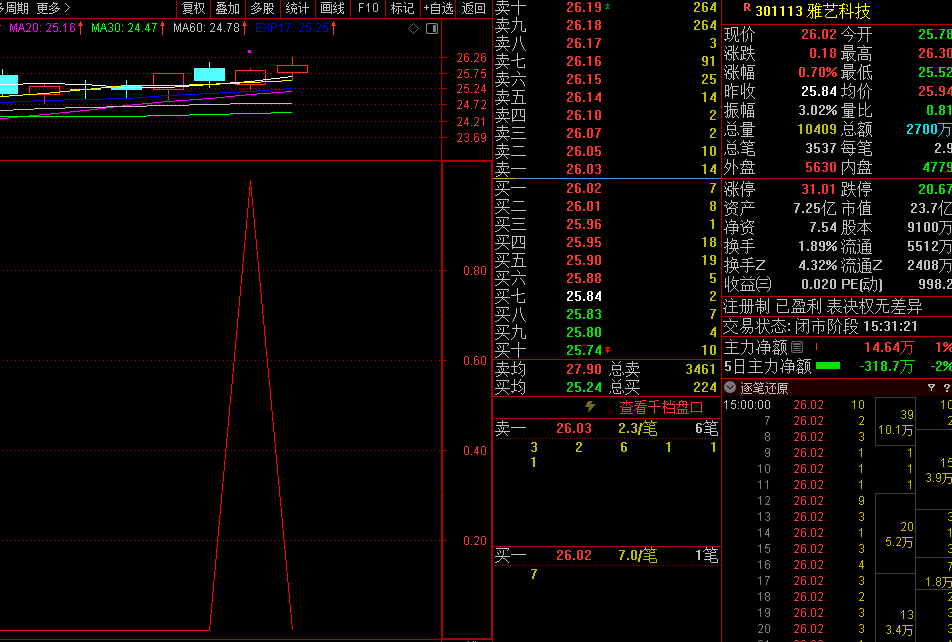The height and width of the screenshot is (642, 952).
Task: Open the 叠加 overlay menu
Action: [227, 8]
